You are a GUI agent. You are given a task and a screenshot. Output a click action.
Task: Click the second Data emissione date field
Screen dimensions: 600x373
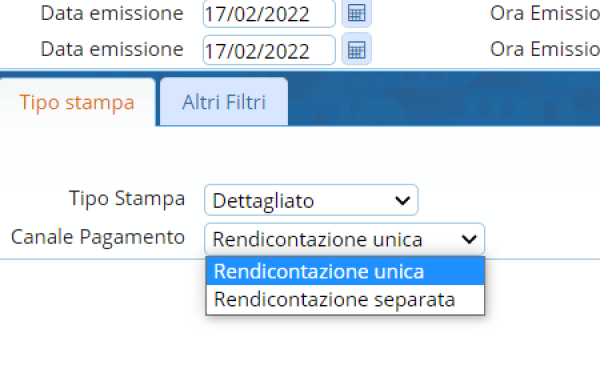pos(269,50)
